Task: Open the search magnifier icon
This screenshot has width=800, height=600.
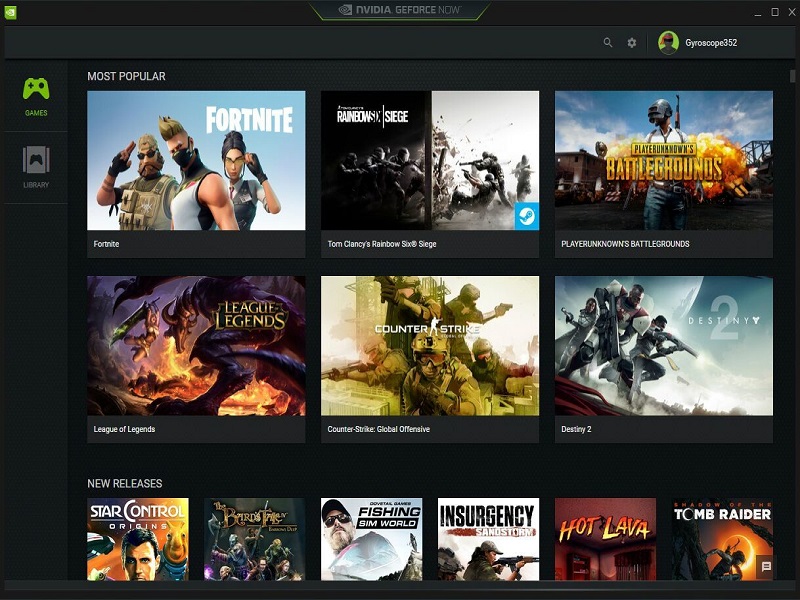Action: click(x=608, y=43)
